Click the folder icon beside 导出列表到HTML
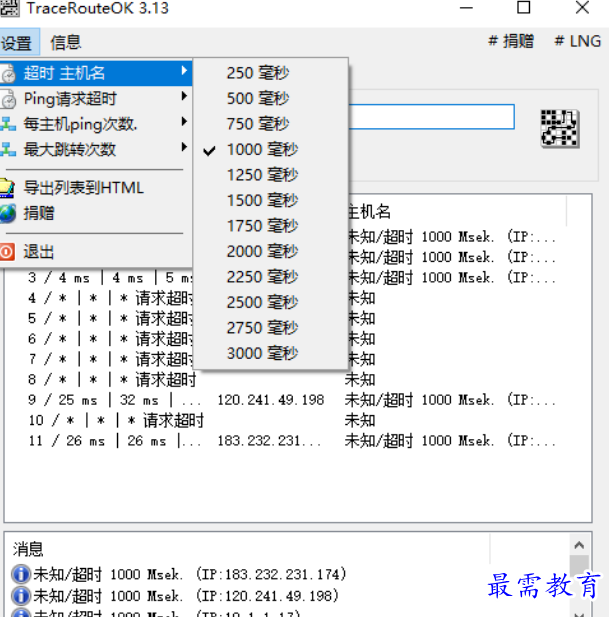This screenshot has height=617, width=609. [7, 188]
